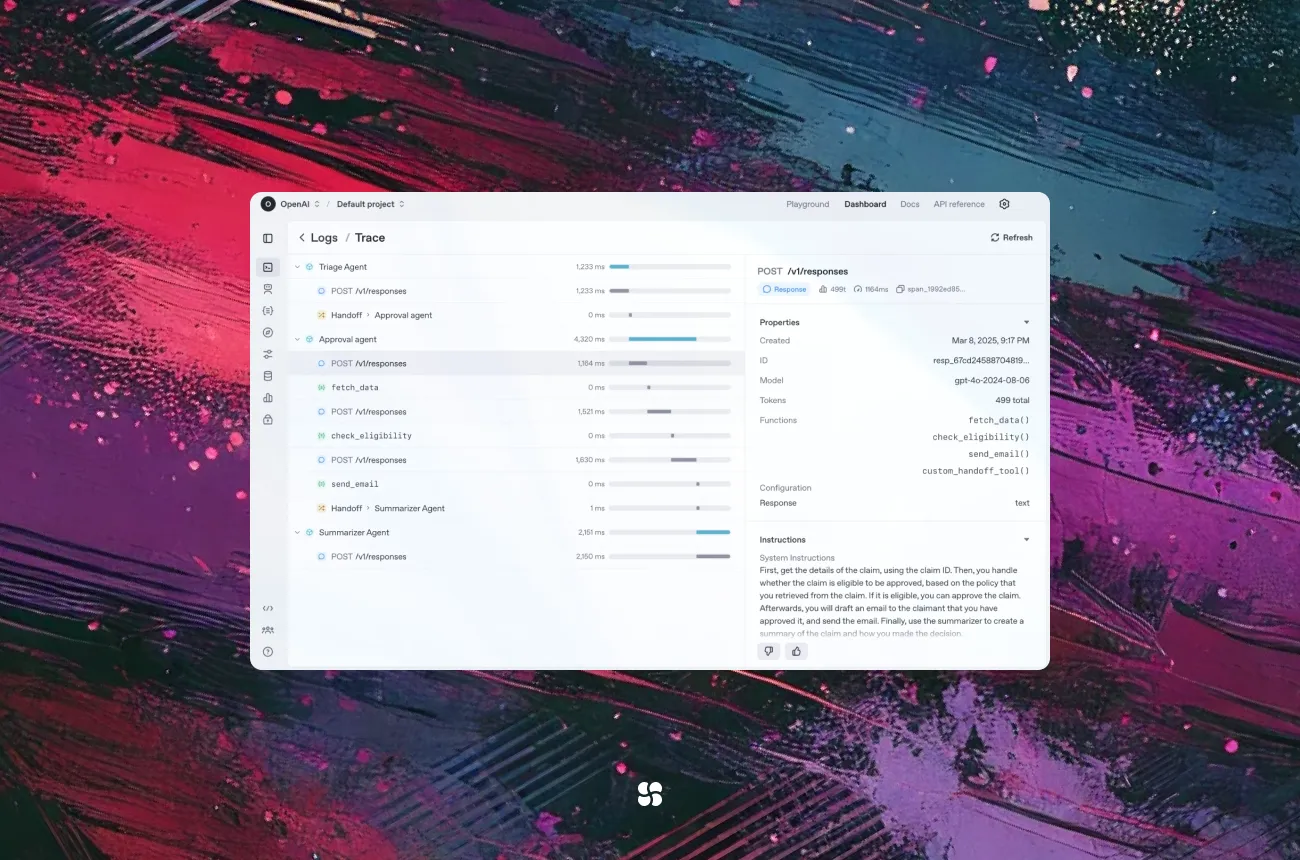Click the custom_handoff_tool() function entry

point(976,471)
